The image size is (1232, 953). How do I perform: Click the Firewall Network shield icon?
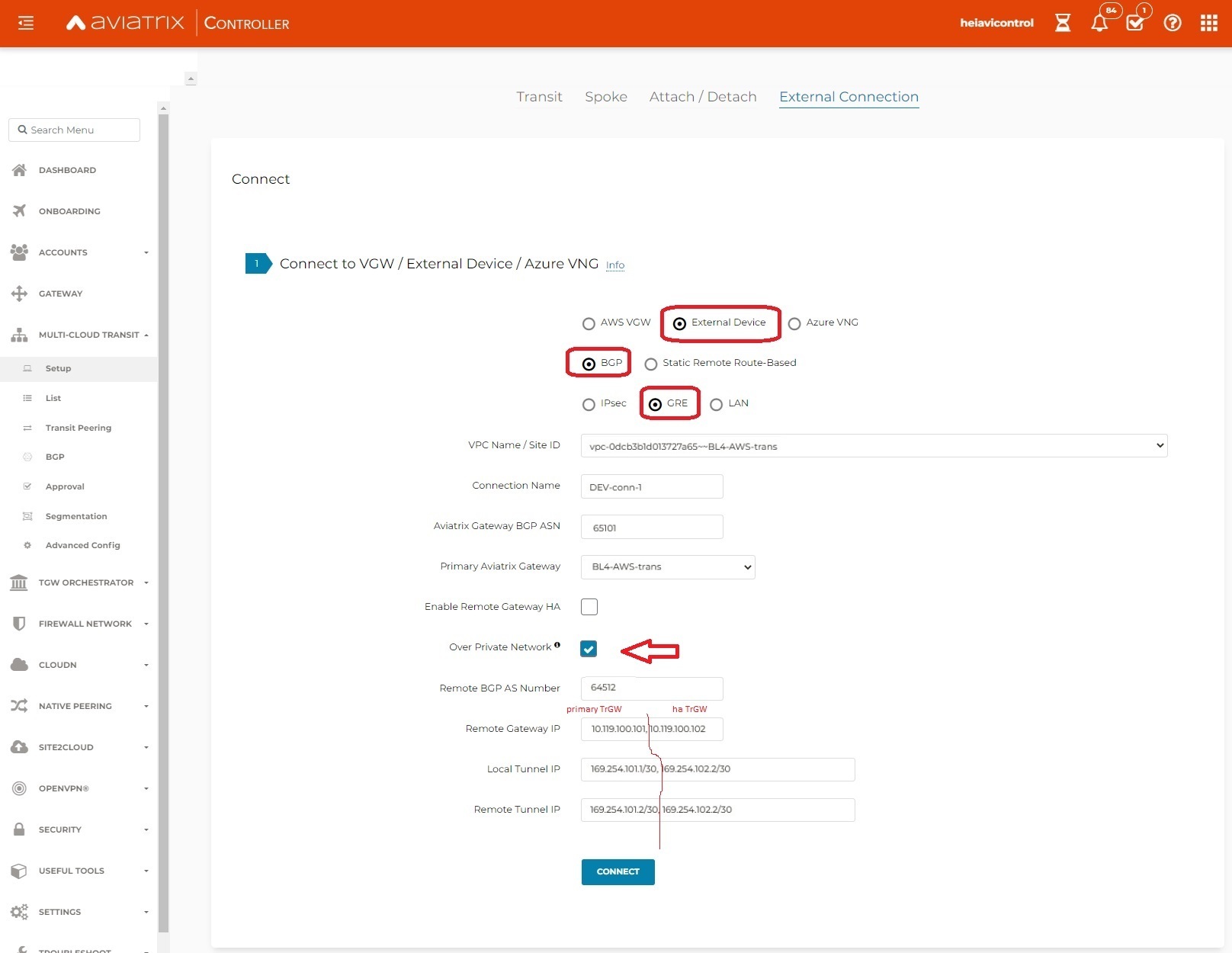[x=20, y=624]
